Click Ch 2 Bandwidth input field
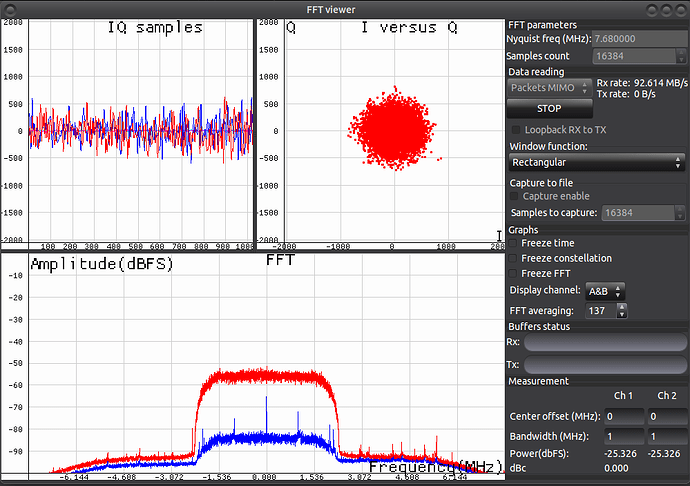The image size is (690, 486). 665,437
